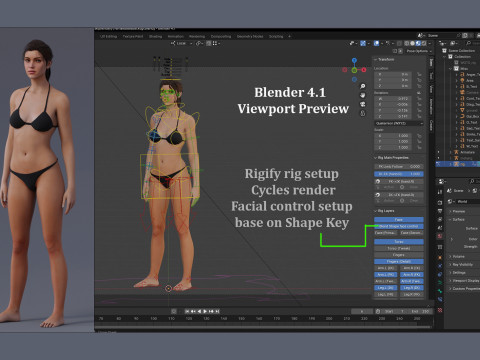Image resolution: width=480 pixels, height=360 pixels.
Task: Toggle the snapping magnet icon
Action: [x=209, y=43]
